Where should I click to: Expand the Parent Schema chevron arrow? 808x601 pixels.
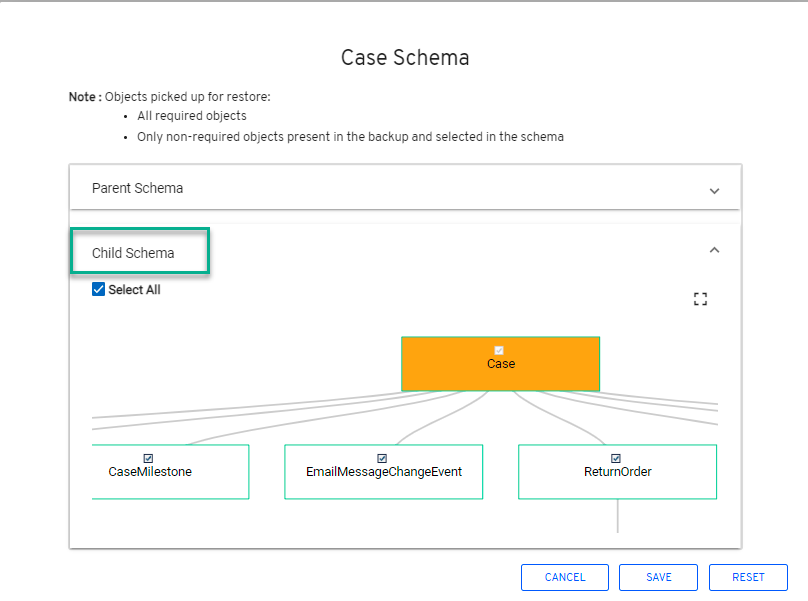[714, 190]
